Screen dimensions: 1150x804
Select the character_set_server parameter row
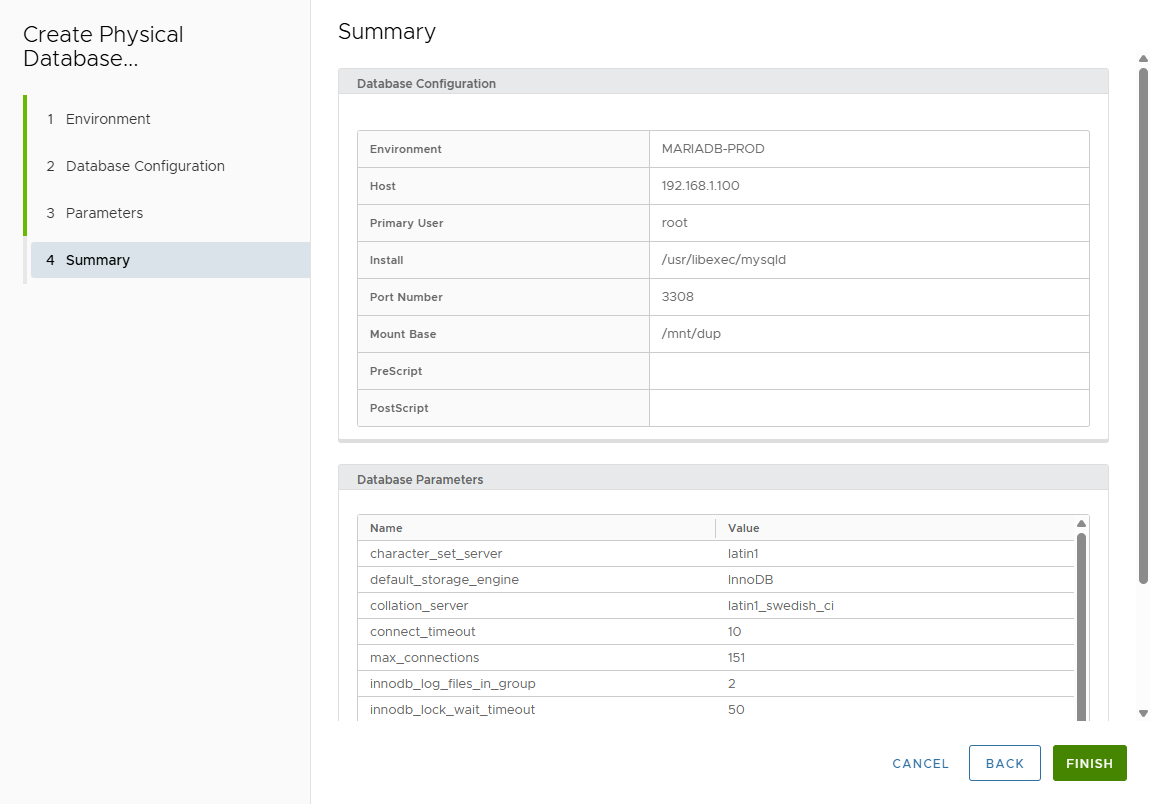[436, 554]
